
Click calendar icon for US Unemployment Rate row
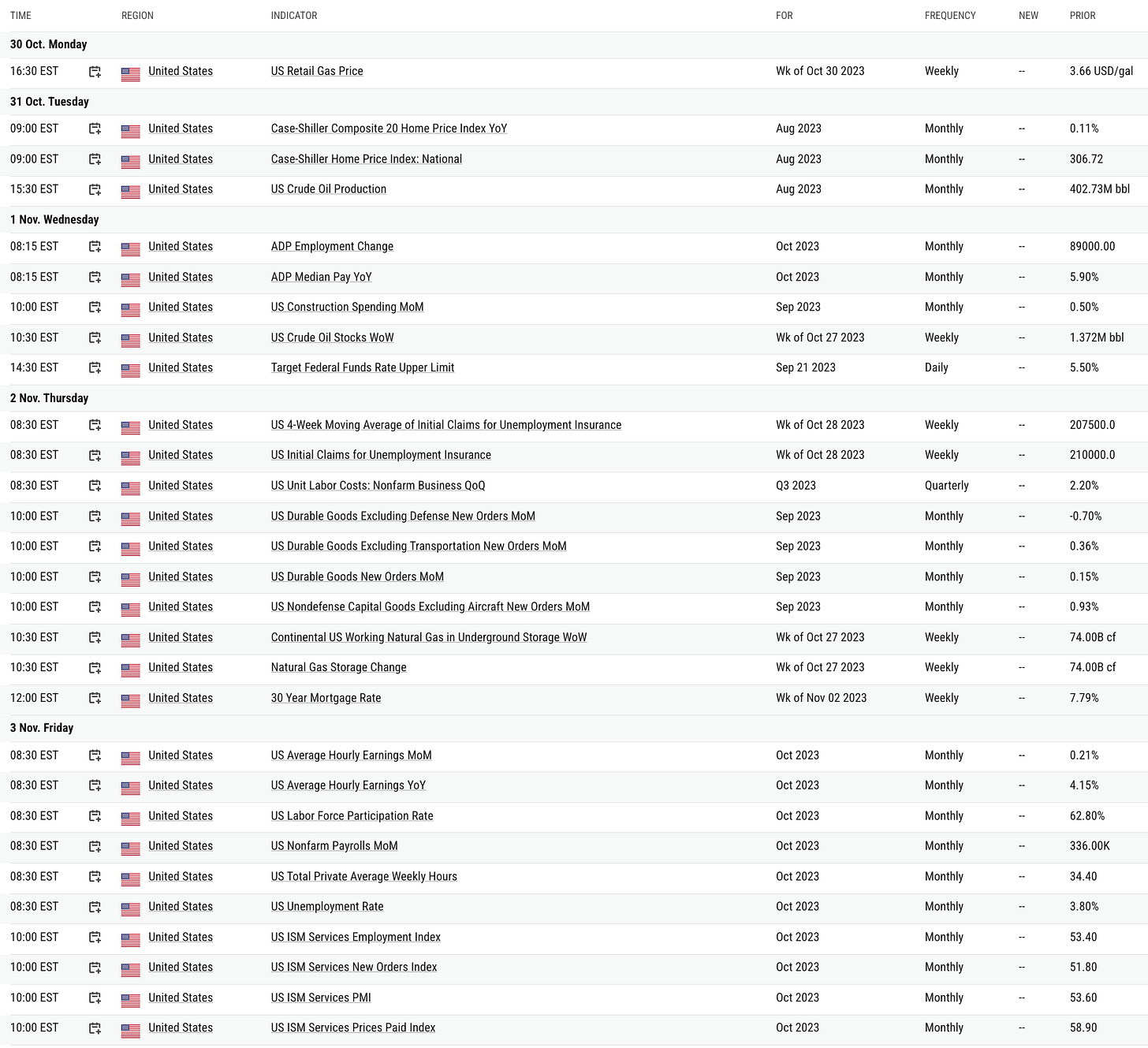tap(95, 907)
